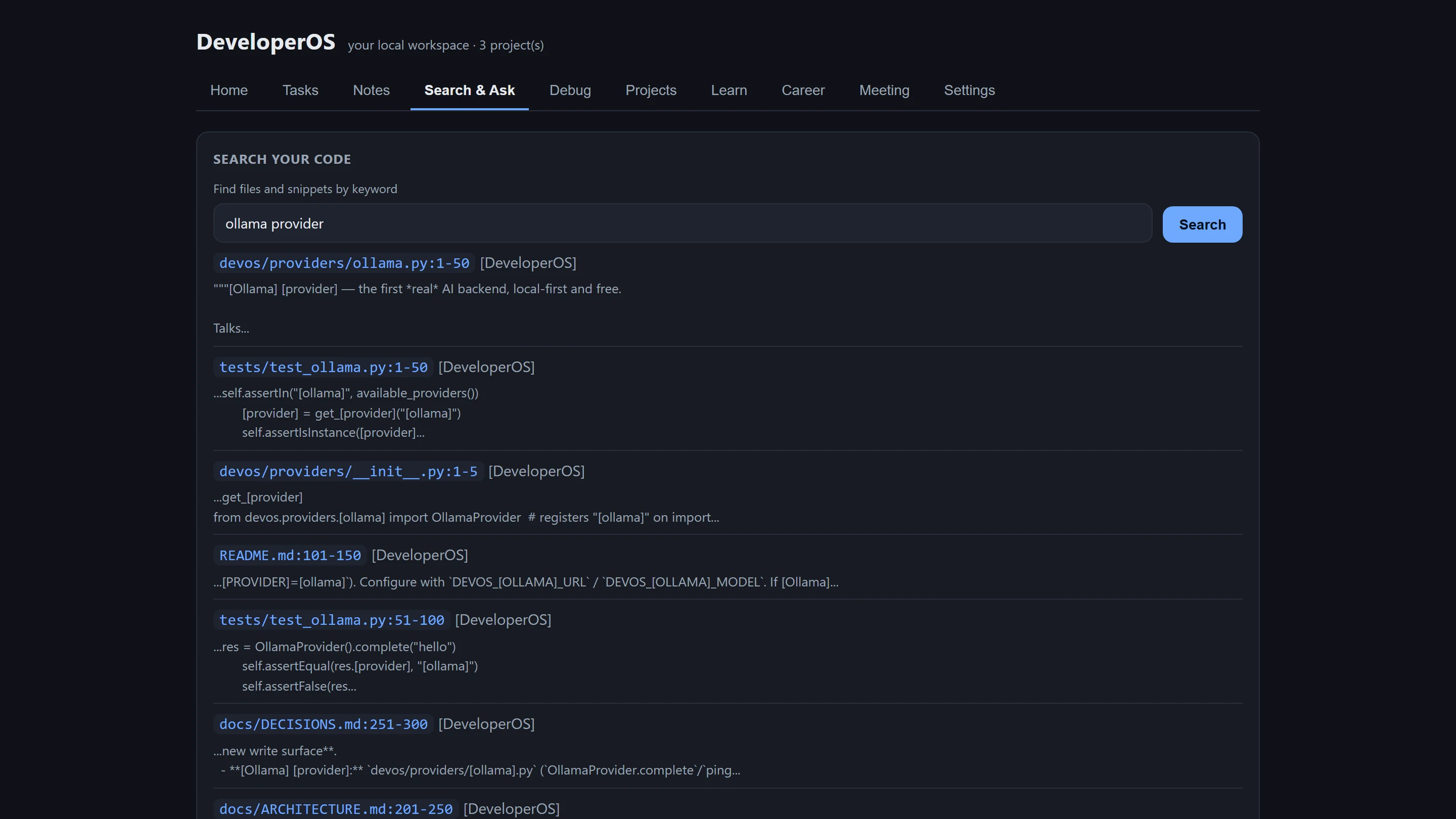This screenshot has height=819, width=1456.
Task: Click snippet 'self.assertFalse(res...'
Action: pos(299,686)
